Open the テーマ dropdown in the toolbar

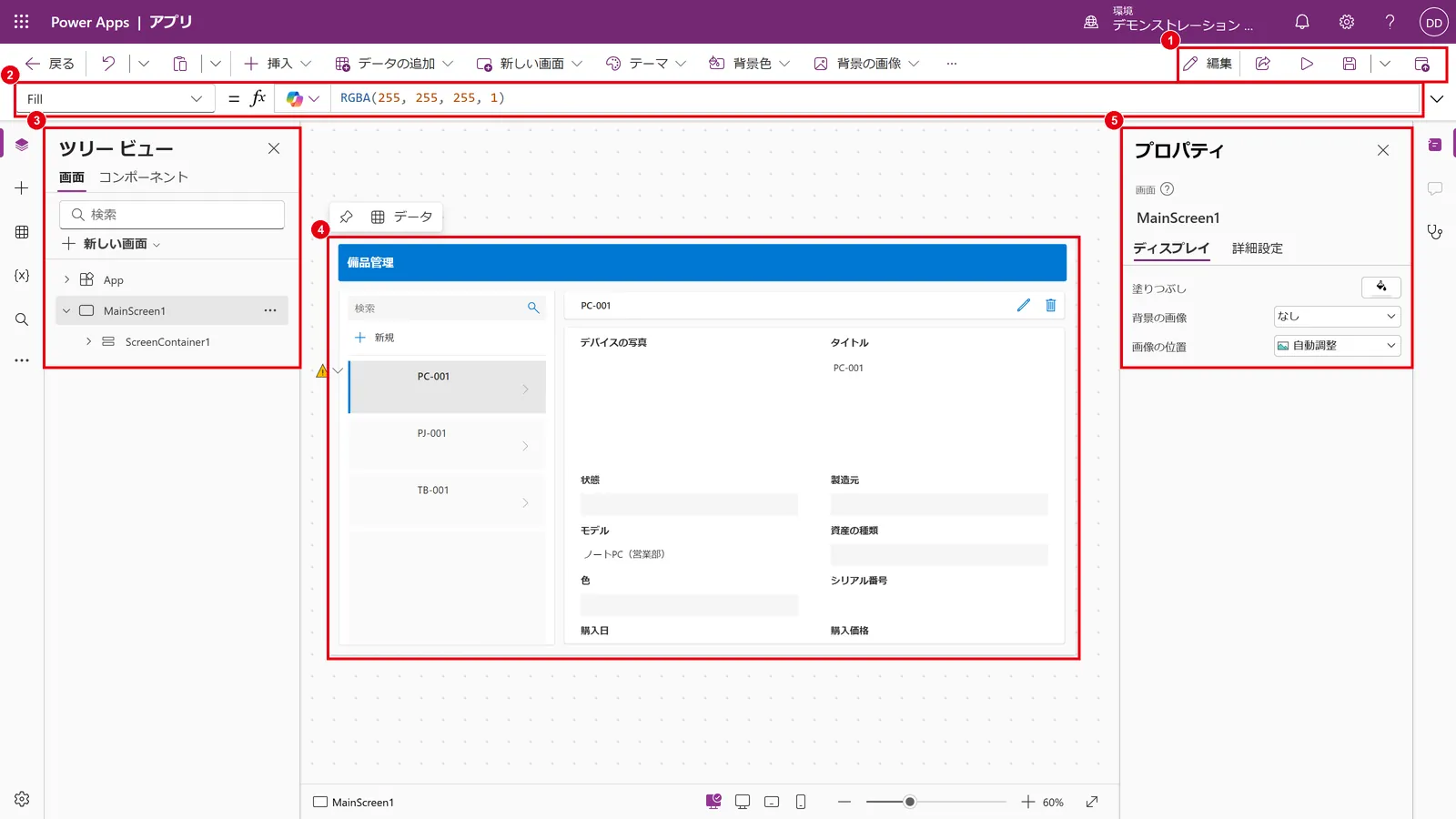pyautogui.click(x=646, y=64)
